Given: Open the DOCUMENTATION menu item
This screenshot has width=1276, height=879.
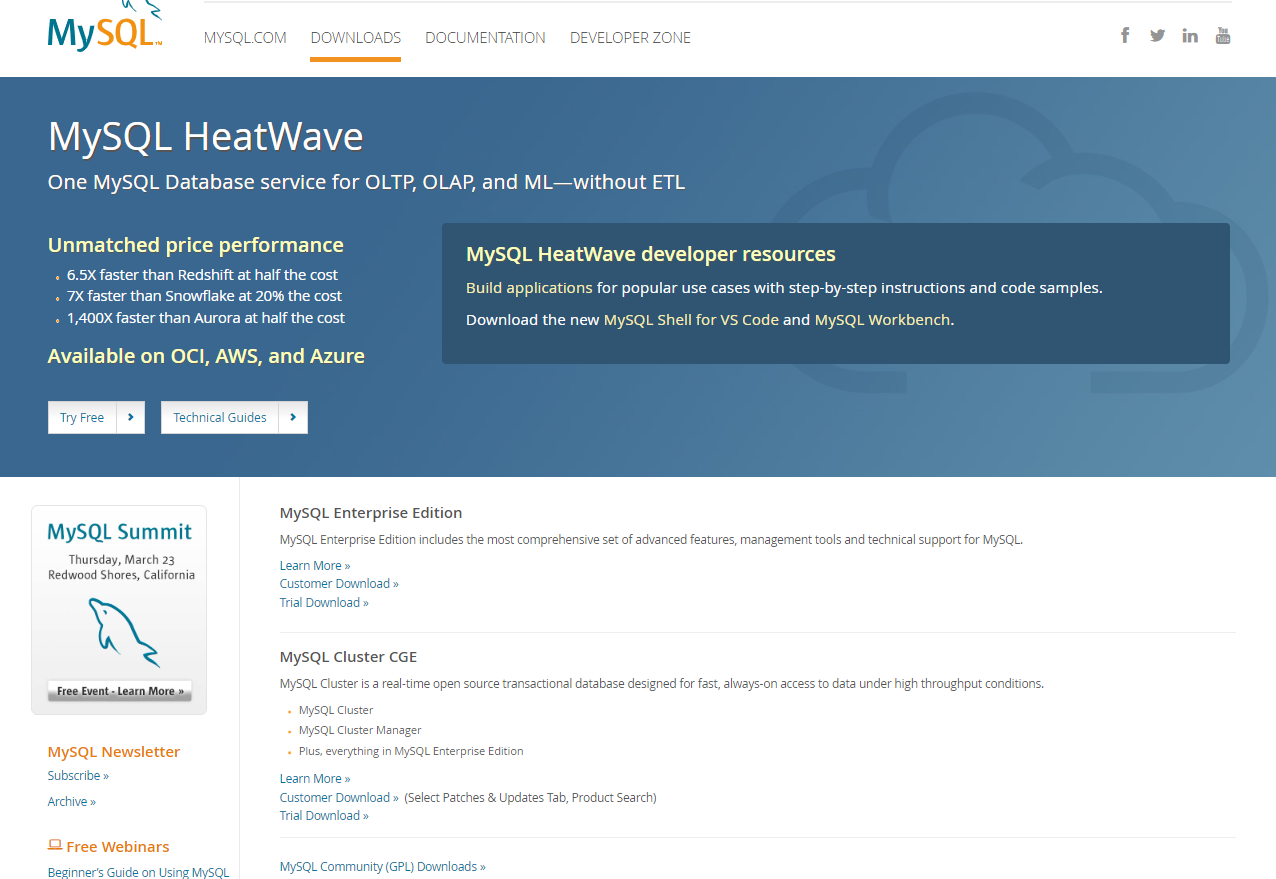Looking at the screenshot, I should pos(485,38).
